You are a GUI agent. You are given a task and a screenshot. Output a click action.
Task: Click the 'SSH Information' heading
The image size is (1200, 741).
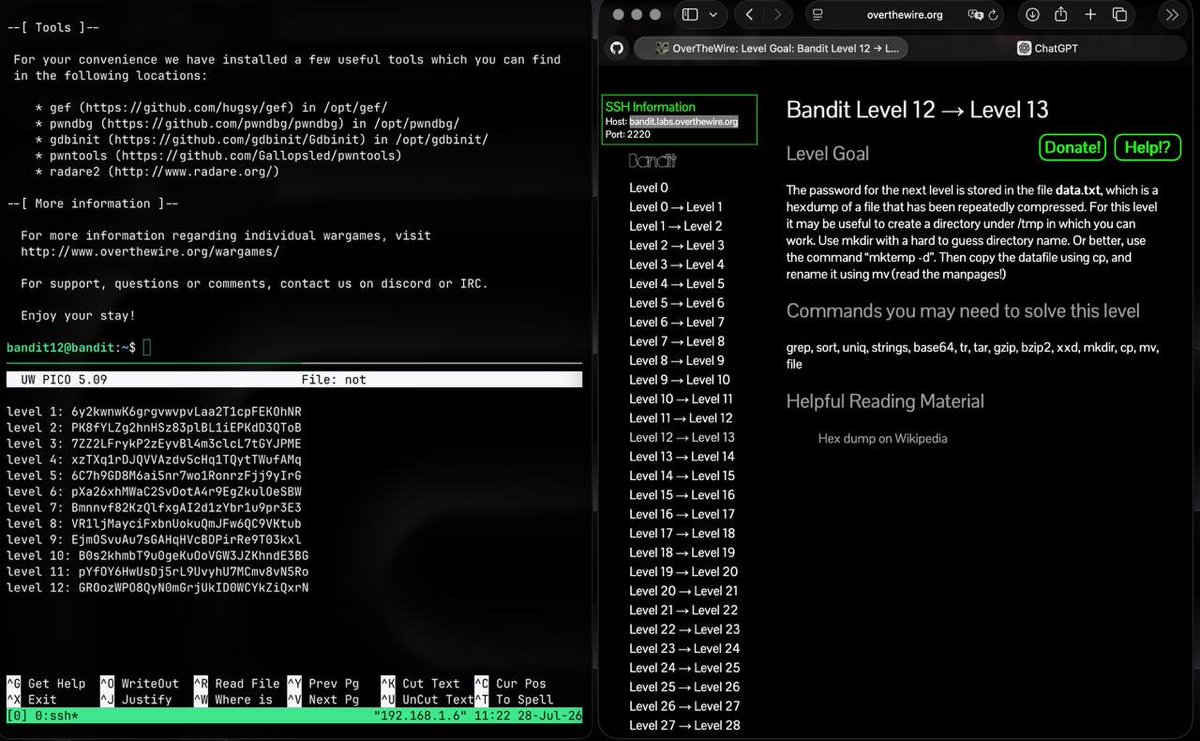[x=650, y=106]
